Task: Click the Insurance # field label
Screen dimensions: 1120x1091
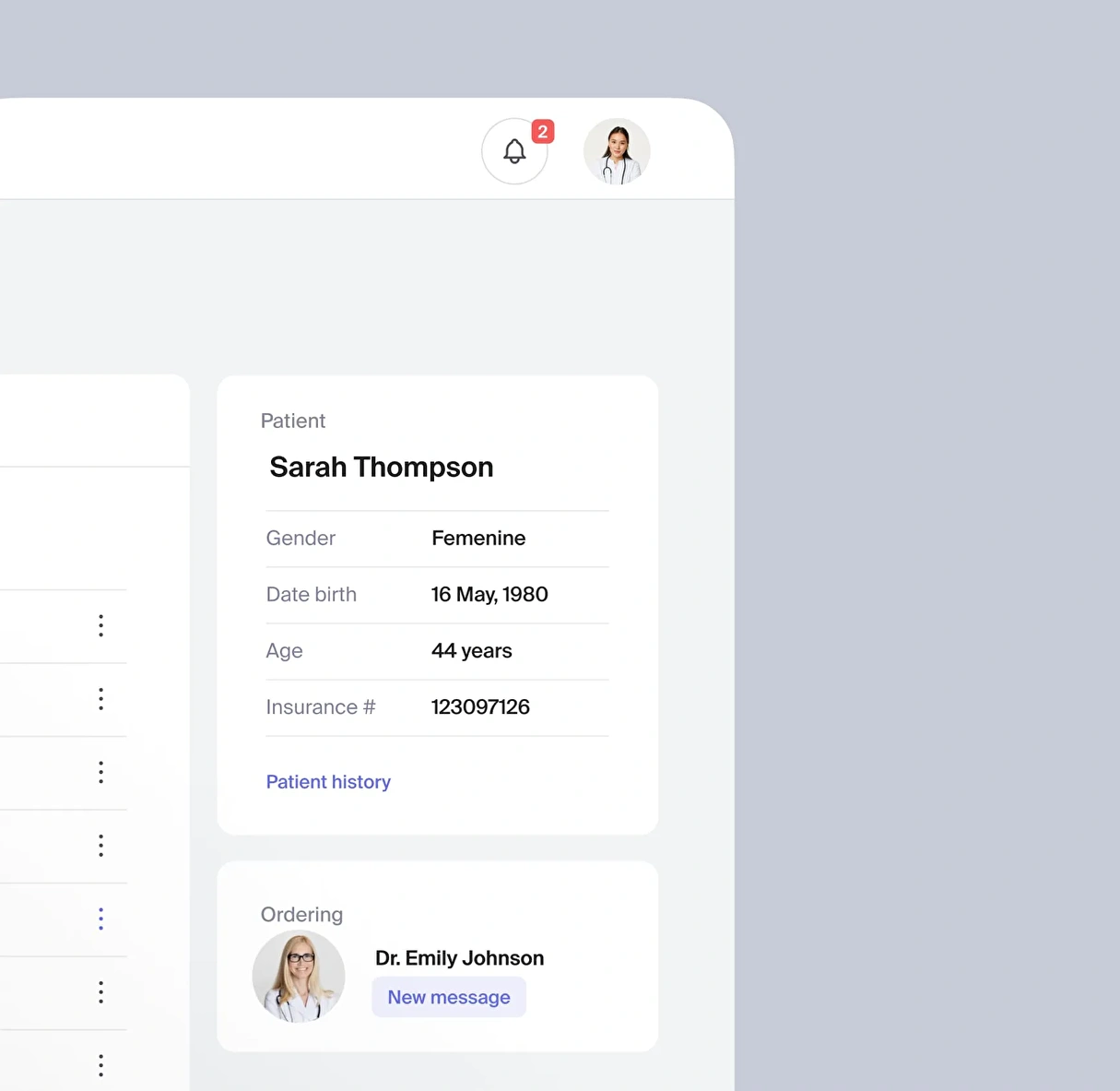Action: tap(321, 707)
